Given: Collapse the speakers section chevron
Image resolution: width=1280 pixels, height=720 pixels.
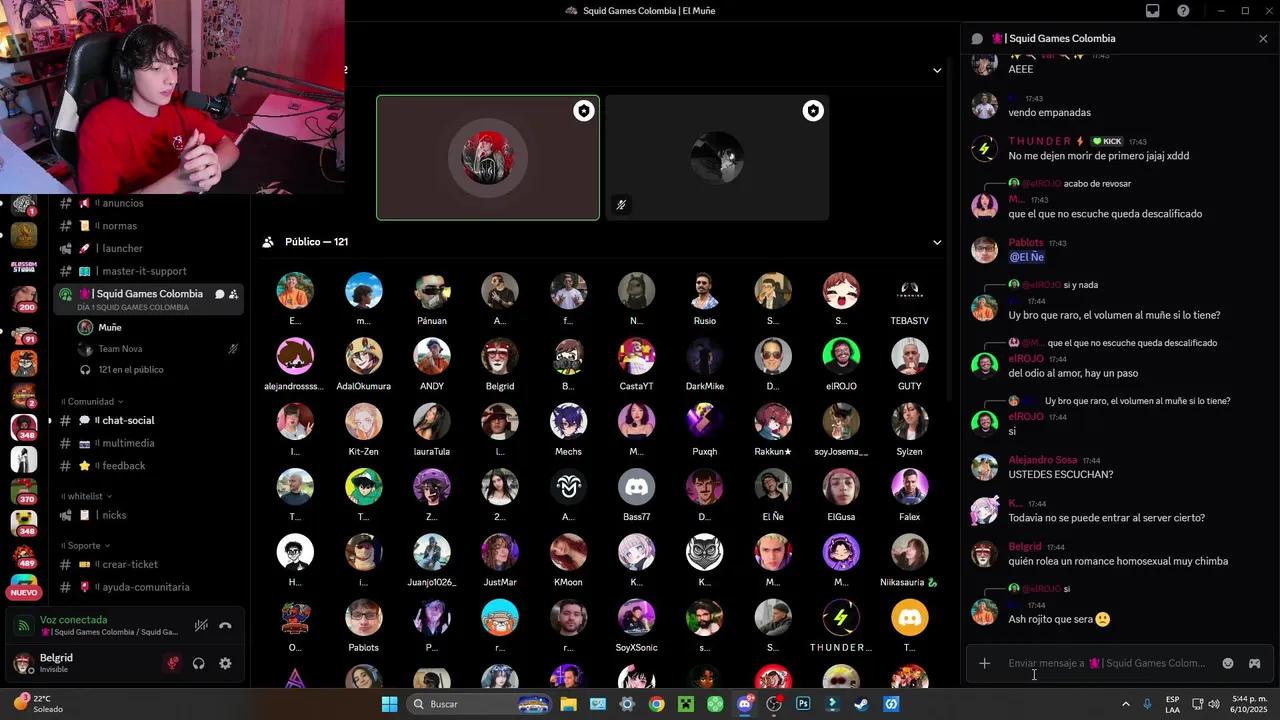Looking at the screenshot, I should coord(937,70).
